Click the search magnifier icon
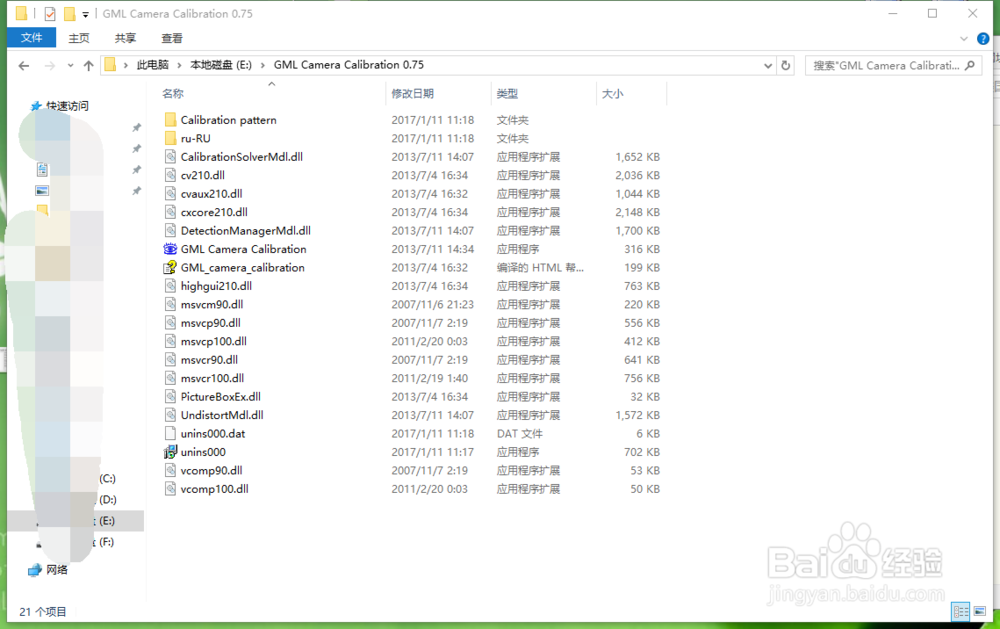Viewport: 1000px width, 629px height. pos(970,65)
